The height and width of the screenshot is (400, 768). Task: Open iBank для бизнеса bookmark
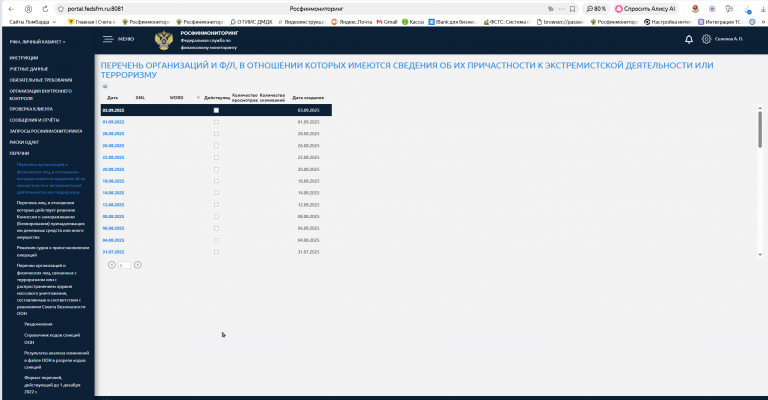point(453,22)
